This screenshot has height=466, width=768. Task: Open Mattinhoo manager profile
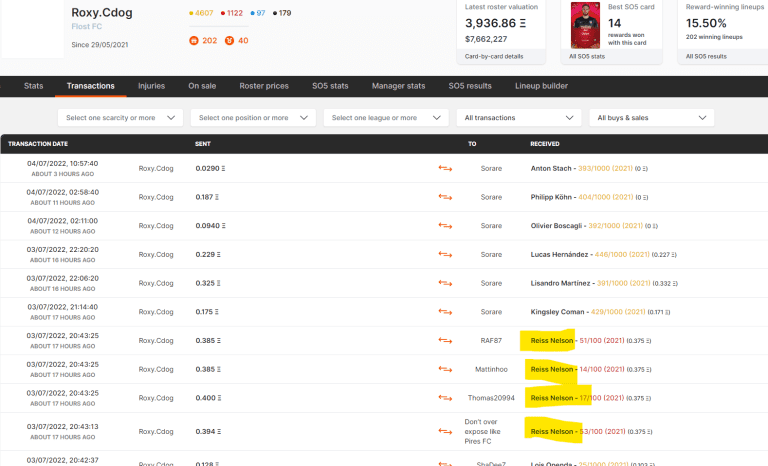coord(491,369)
